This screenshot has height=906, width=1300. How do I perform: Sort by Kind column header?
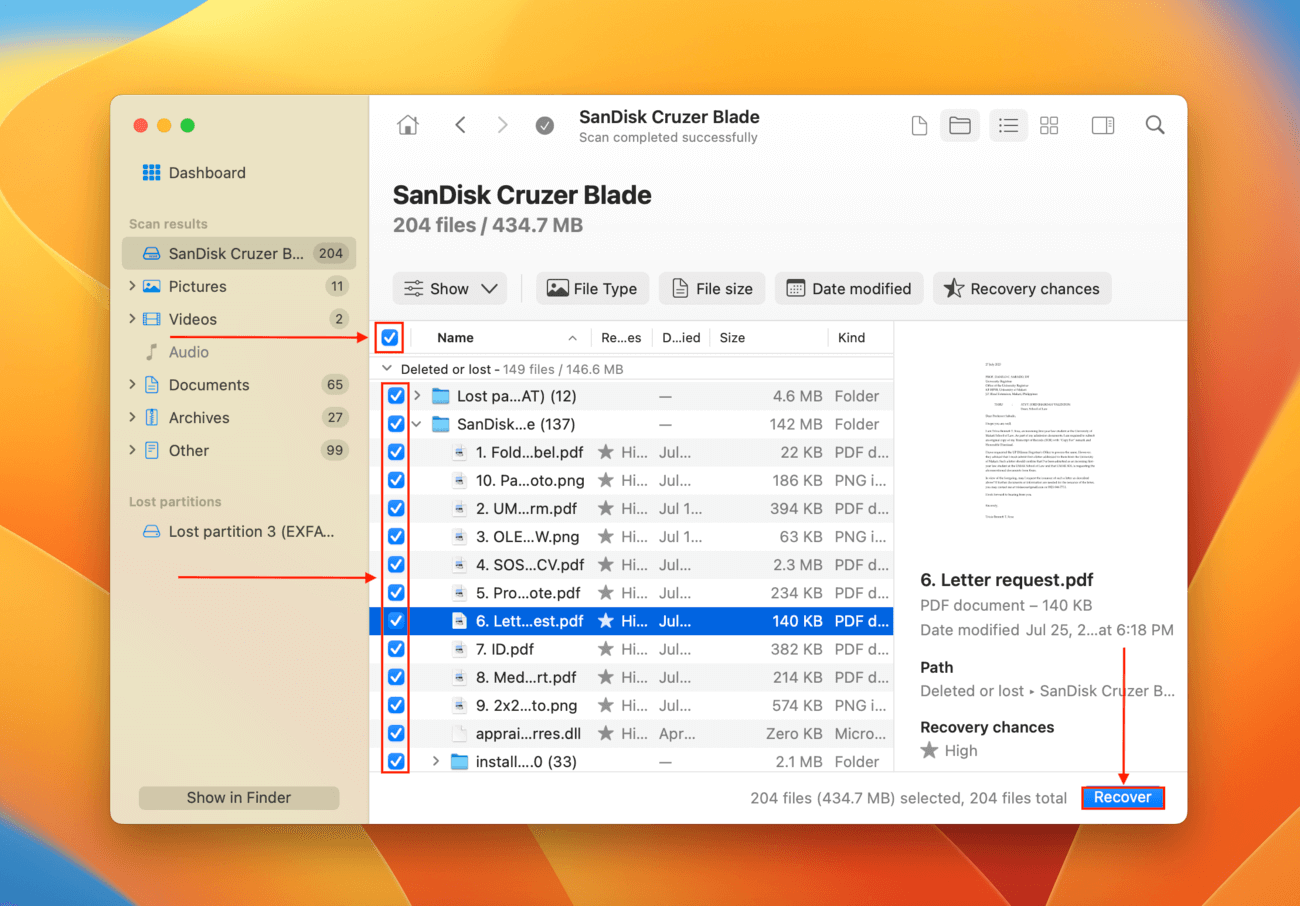(x=852, y=338)
